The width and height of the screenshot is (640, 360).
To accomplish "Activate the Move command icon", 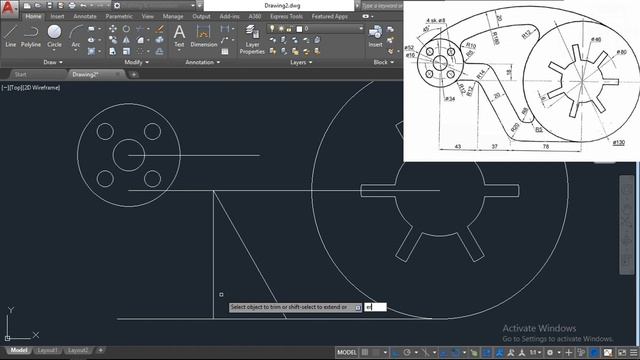I will pos(113,29).
